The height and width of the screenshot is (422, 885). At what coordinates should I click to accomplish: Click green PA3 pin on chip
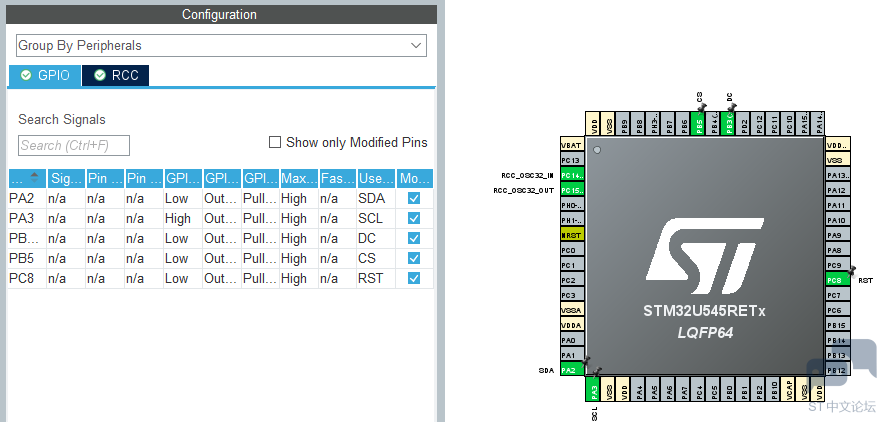(x=594, y=389)
